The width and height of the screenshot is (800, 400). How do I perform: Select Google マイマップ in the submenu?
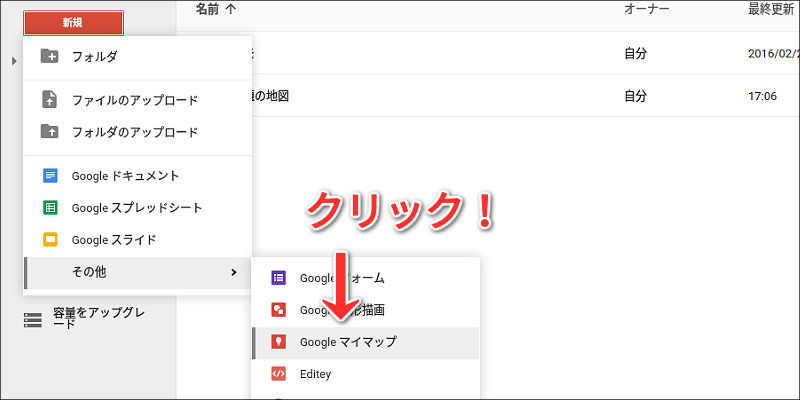(x=365, y=342)
